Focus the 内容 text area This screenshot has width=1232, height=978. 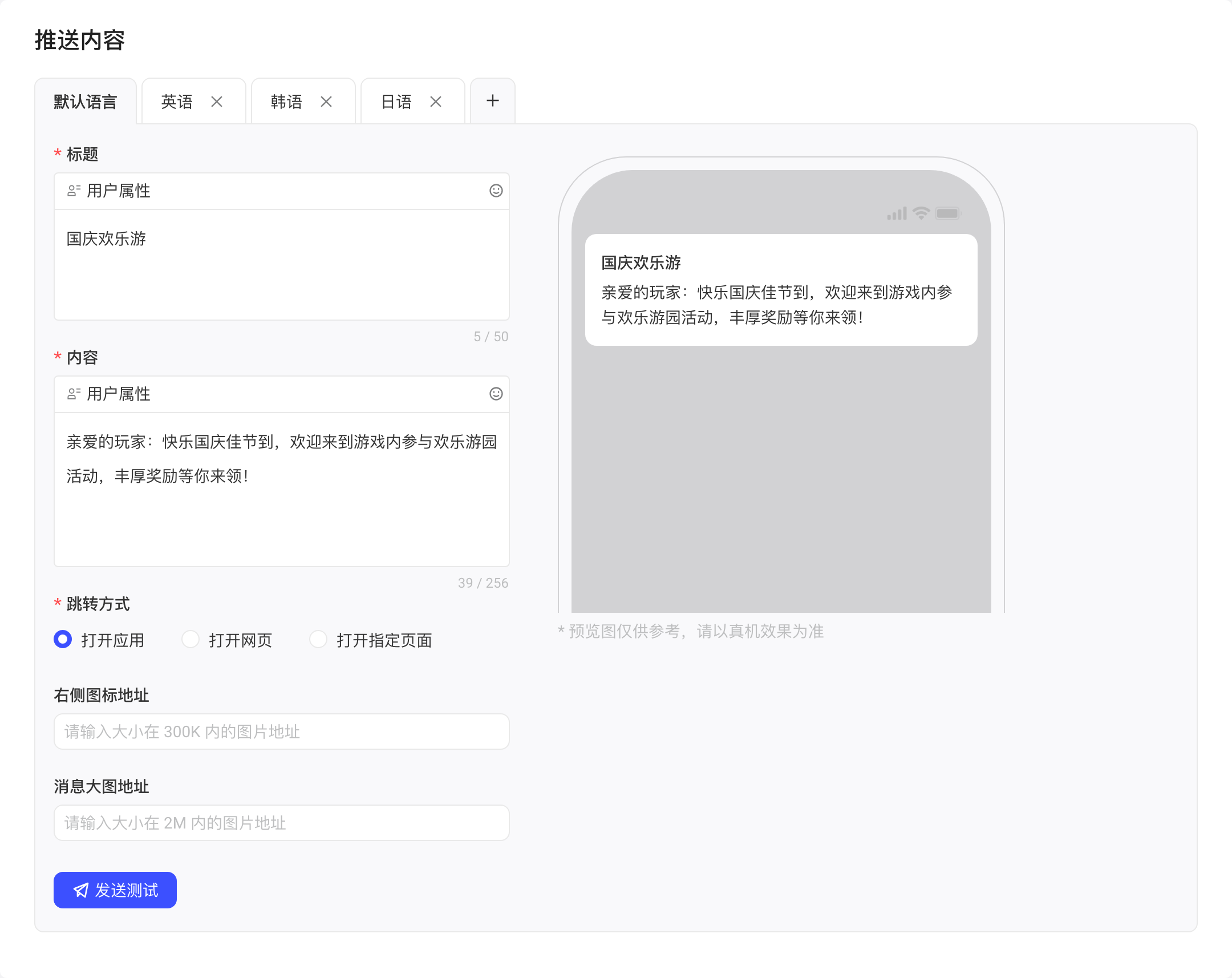(x=282, y=490)
